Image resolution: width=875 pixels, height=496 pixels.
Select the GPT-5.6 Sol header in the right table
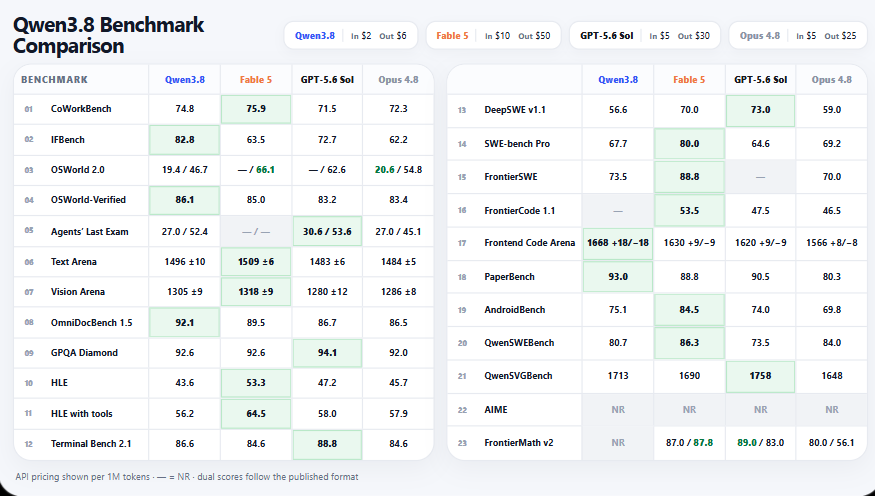click(761, 80)
